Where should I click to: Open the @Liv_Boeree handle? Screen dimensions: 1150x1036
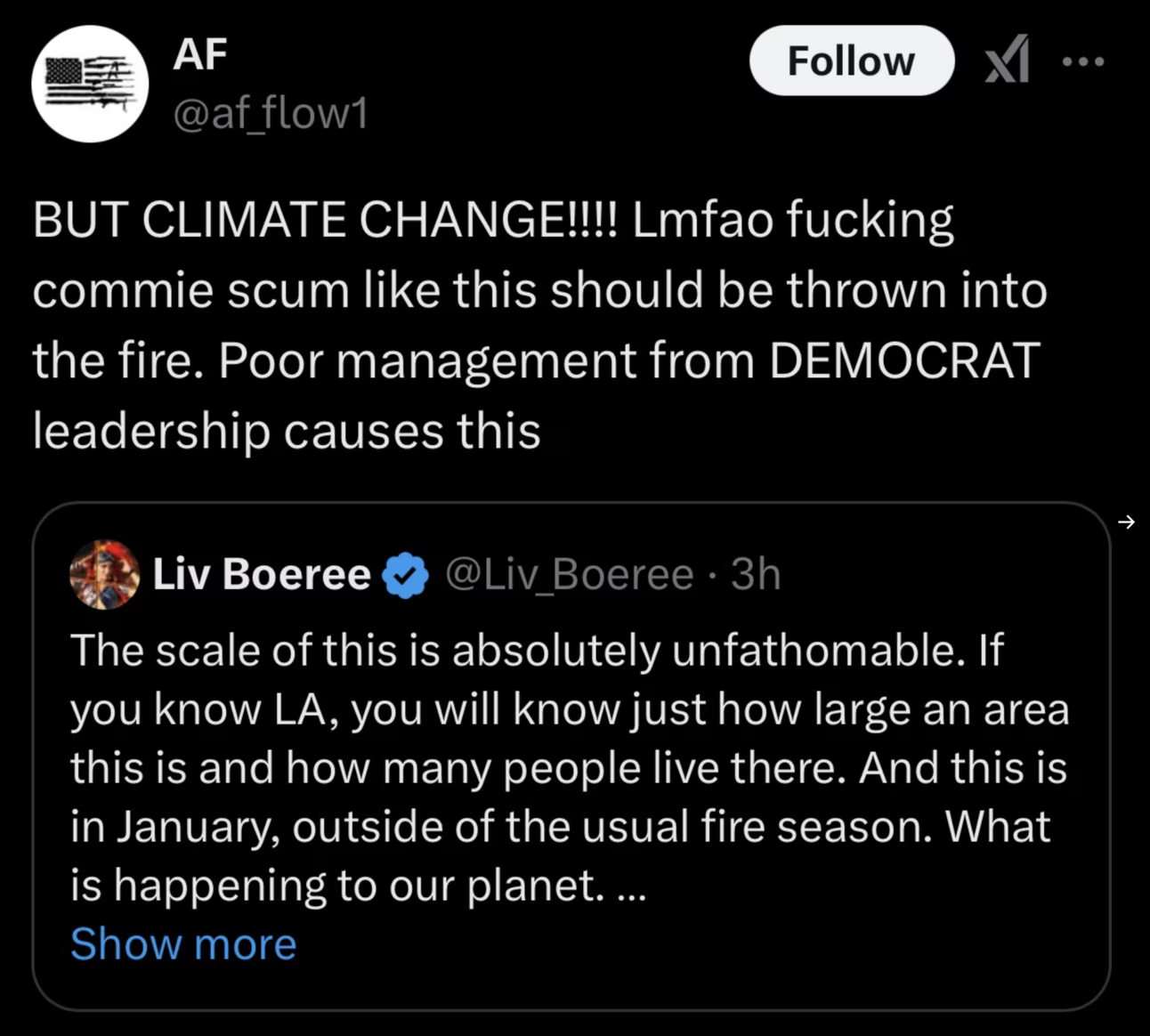tap(569, 574)
